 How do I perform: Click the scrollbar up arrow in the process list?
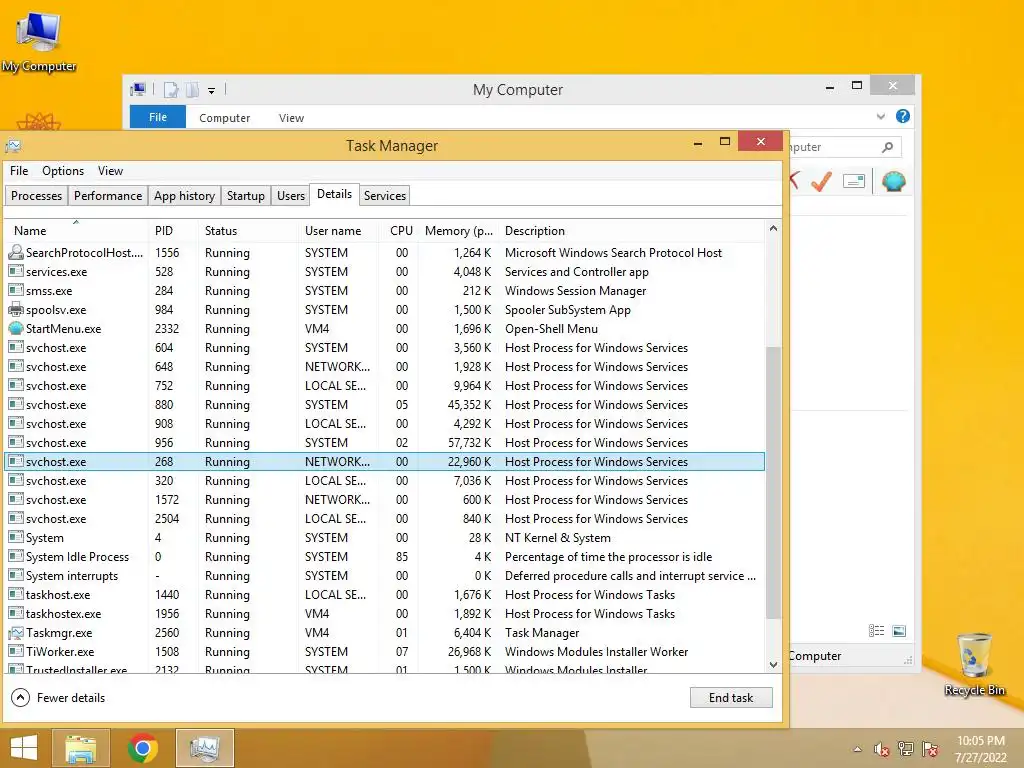click(773, 229)
